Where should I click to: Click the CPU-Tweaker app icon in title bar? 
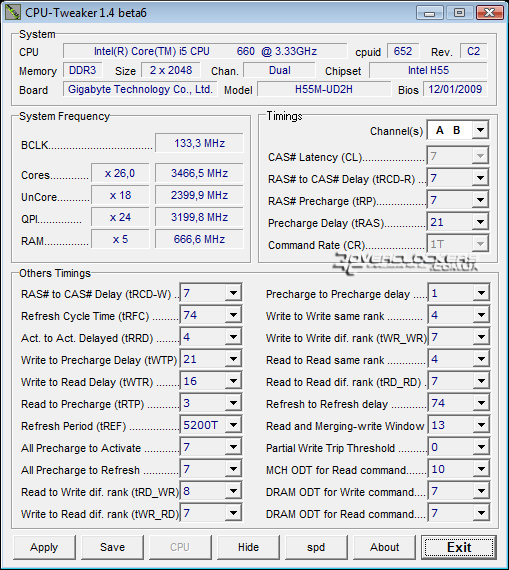point(12,12)
